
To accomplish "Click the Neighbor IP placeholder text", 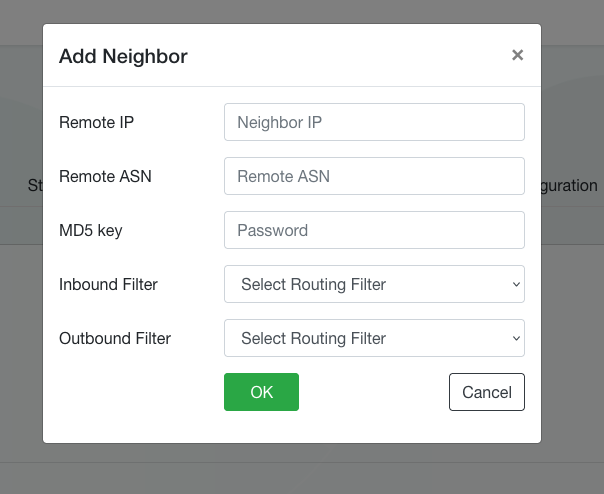I will point(279,123).
